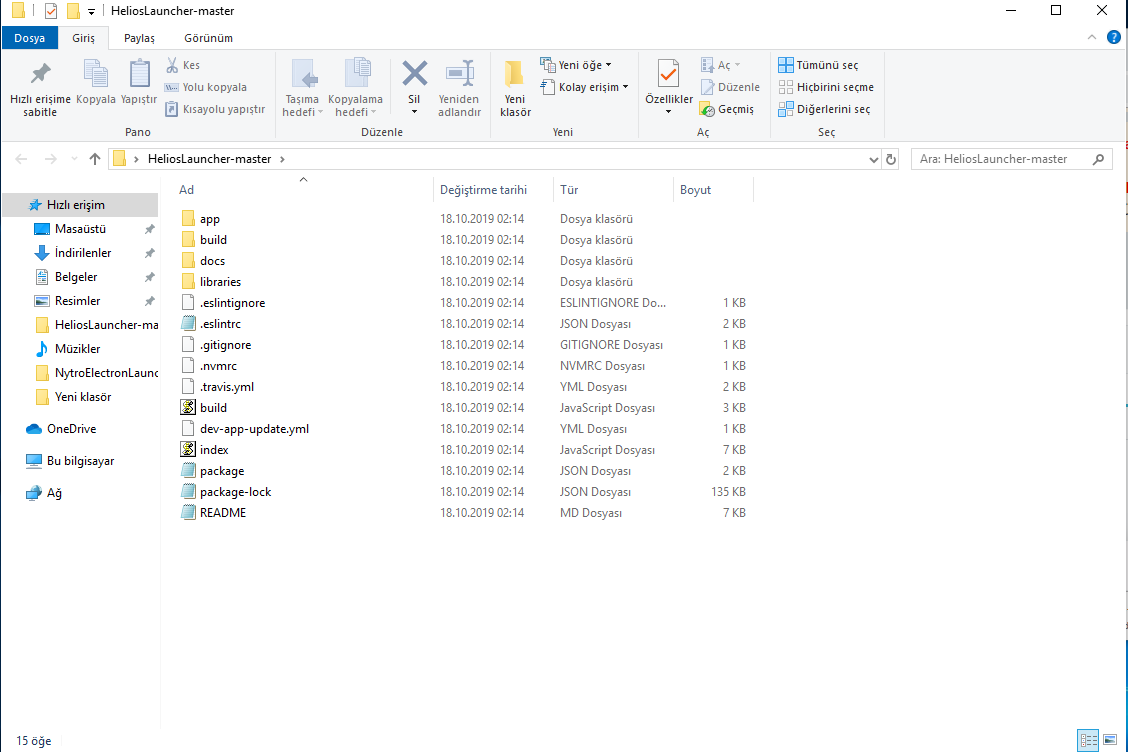Select Bu bilgisayar in the sidebar
1128x752 pixels.
[81, 461]
